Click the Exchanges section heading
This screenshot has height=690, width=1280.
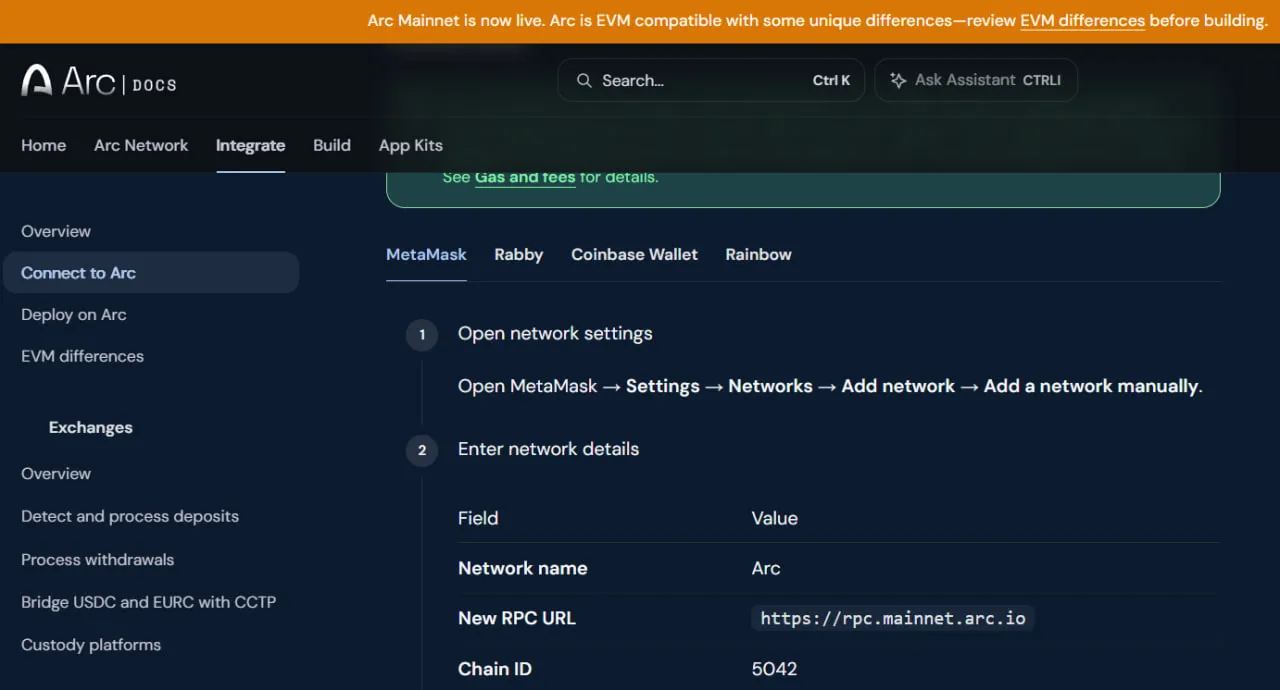point(91,427)
